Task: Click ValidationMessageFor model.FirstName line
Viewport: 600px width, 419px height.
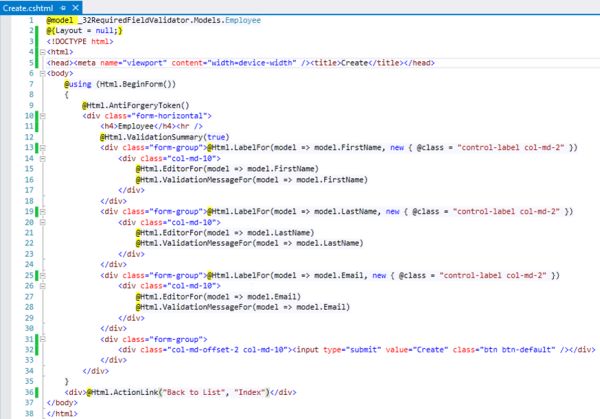Action: [x=252, y=180]
